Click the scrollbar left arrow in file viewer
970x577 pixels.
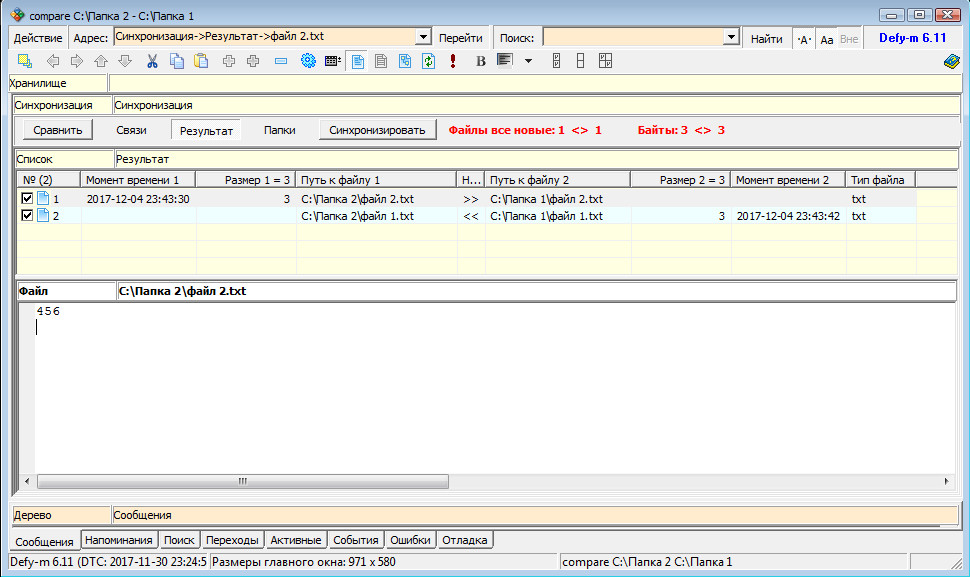27,481
